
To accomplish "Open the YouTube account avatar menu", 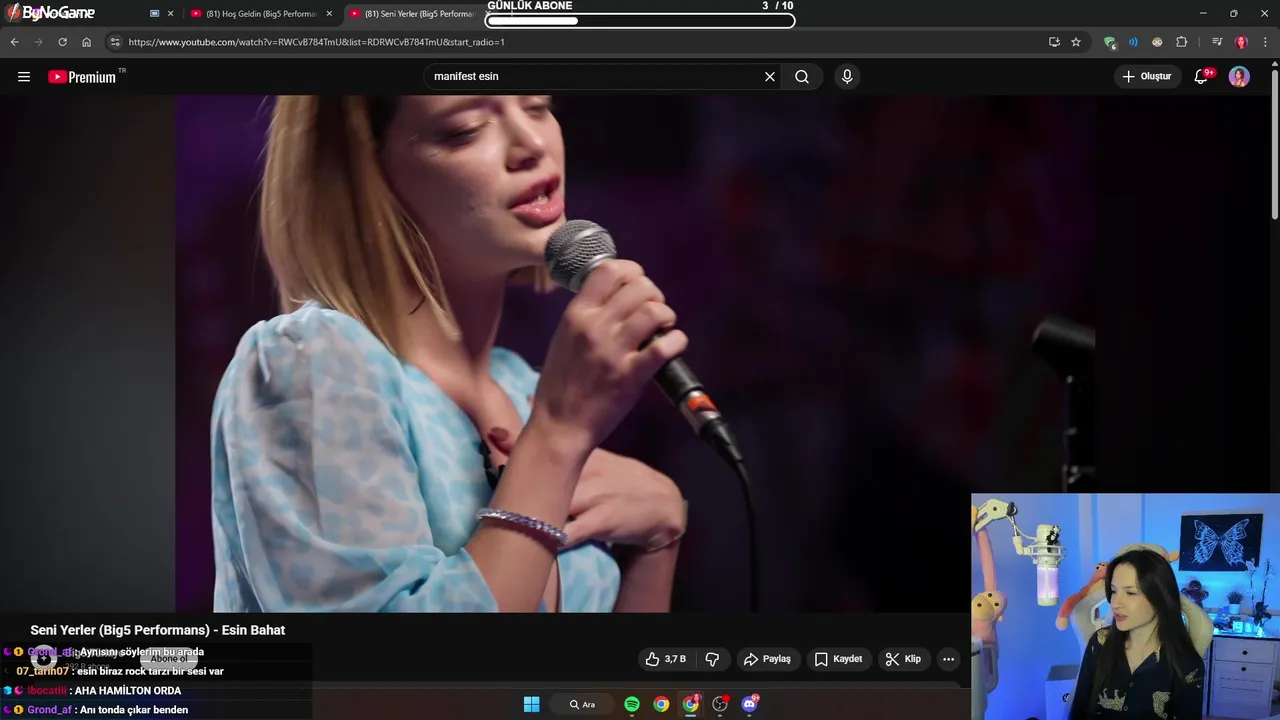I will click(x=1239, y=77).
